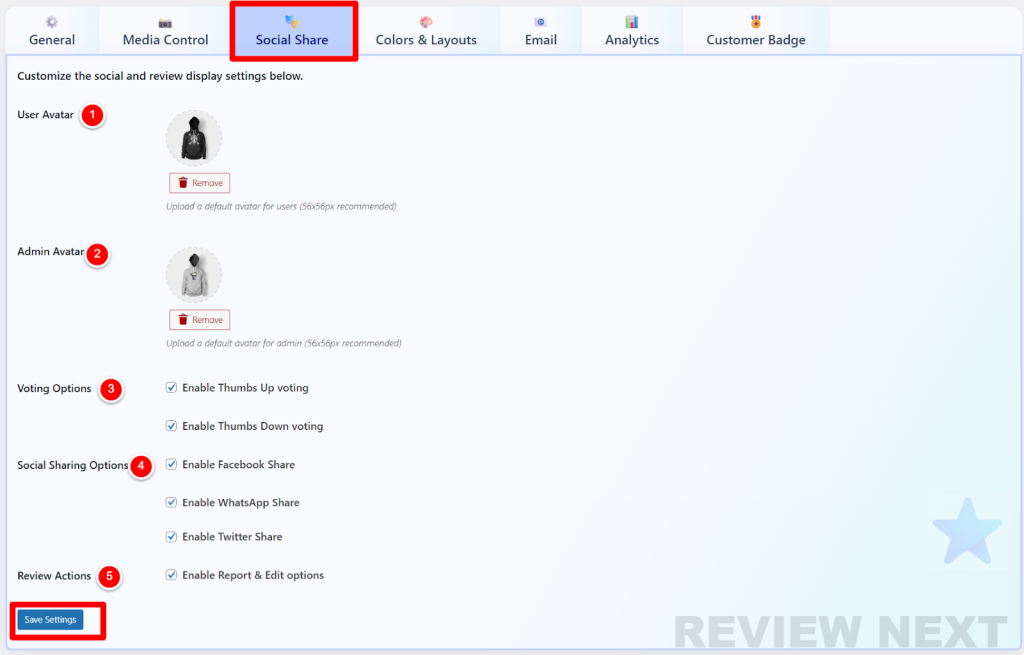The width and height of the screenshot is (1024, 655).
Task: Click the gear icon above General
Action: [x=52, y=22]
